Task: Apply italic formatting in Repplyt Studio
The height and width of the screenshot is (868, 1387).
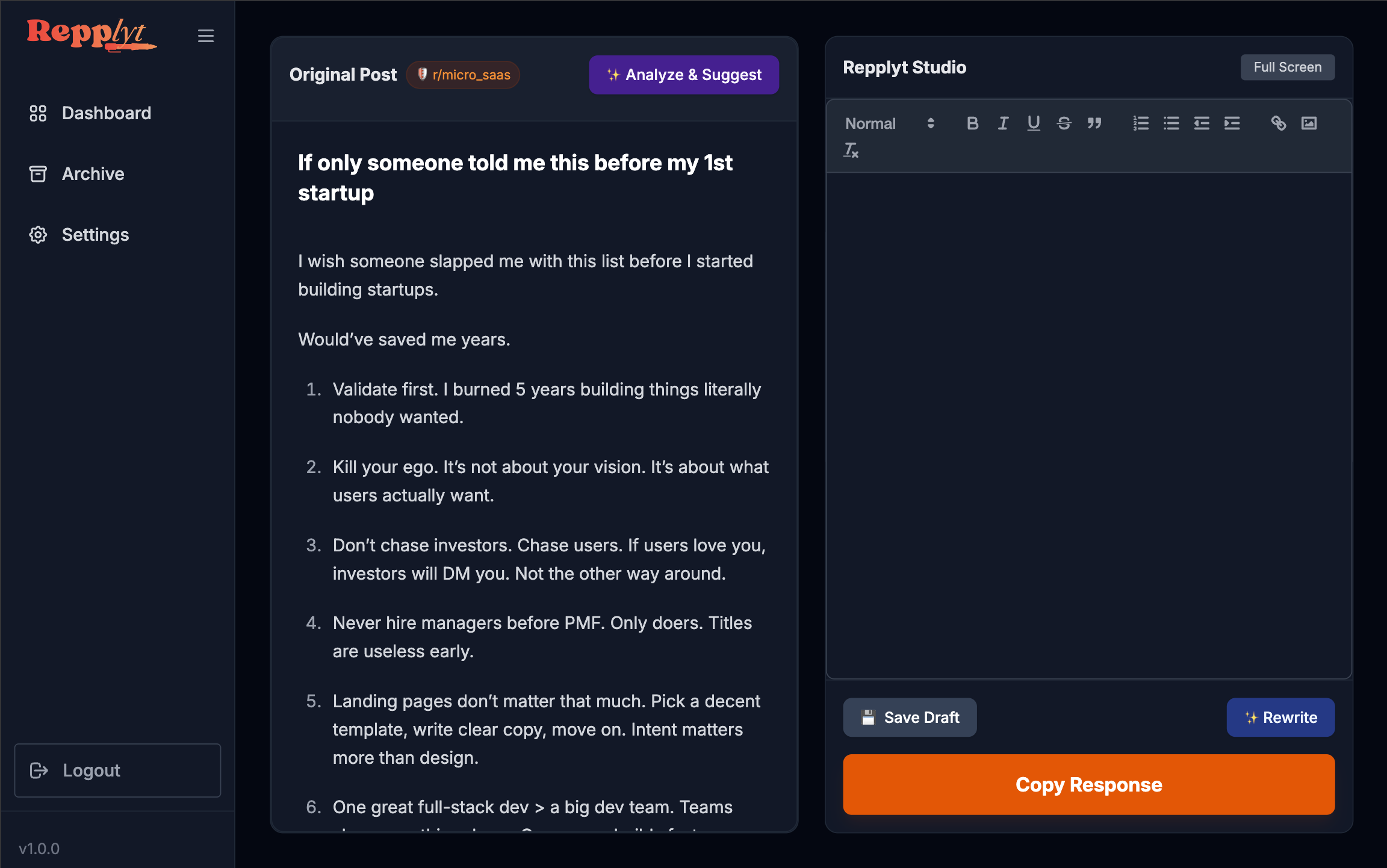Action: (x=1003, y=123)
